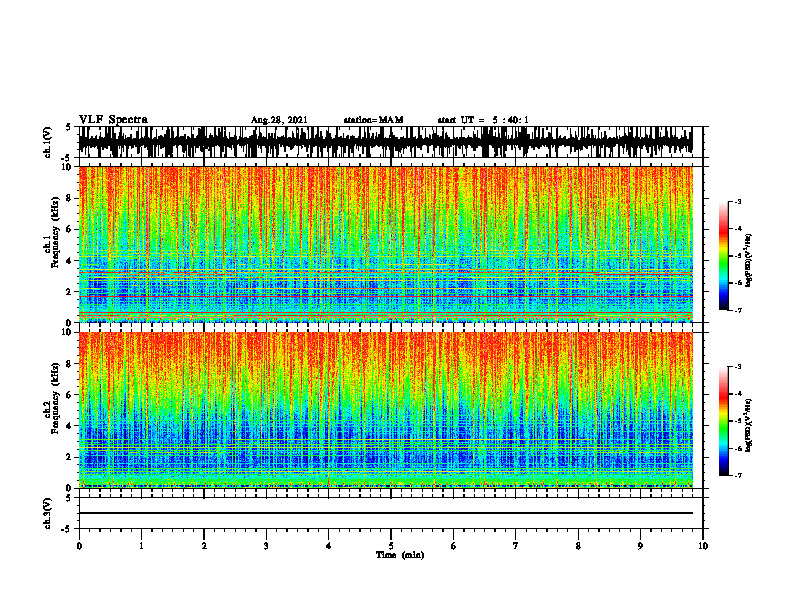
Task: Click time axis tick label "3"
Action: click(266, 546)
